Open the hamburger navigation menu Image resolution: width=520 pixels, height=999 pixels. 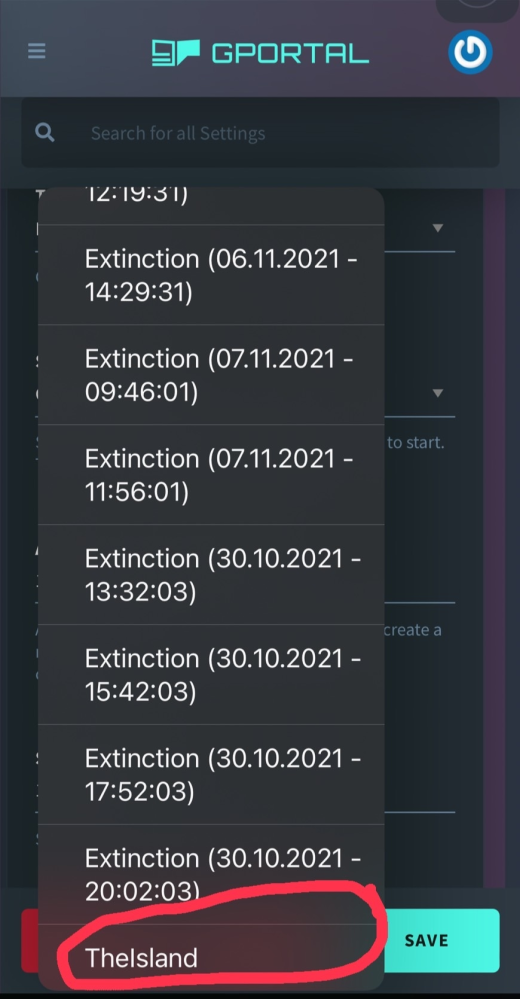coord(36,51)
